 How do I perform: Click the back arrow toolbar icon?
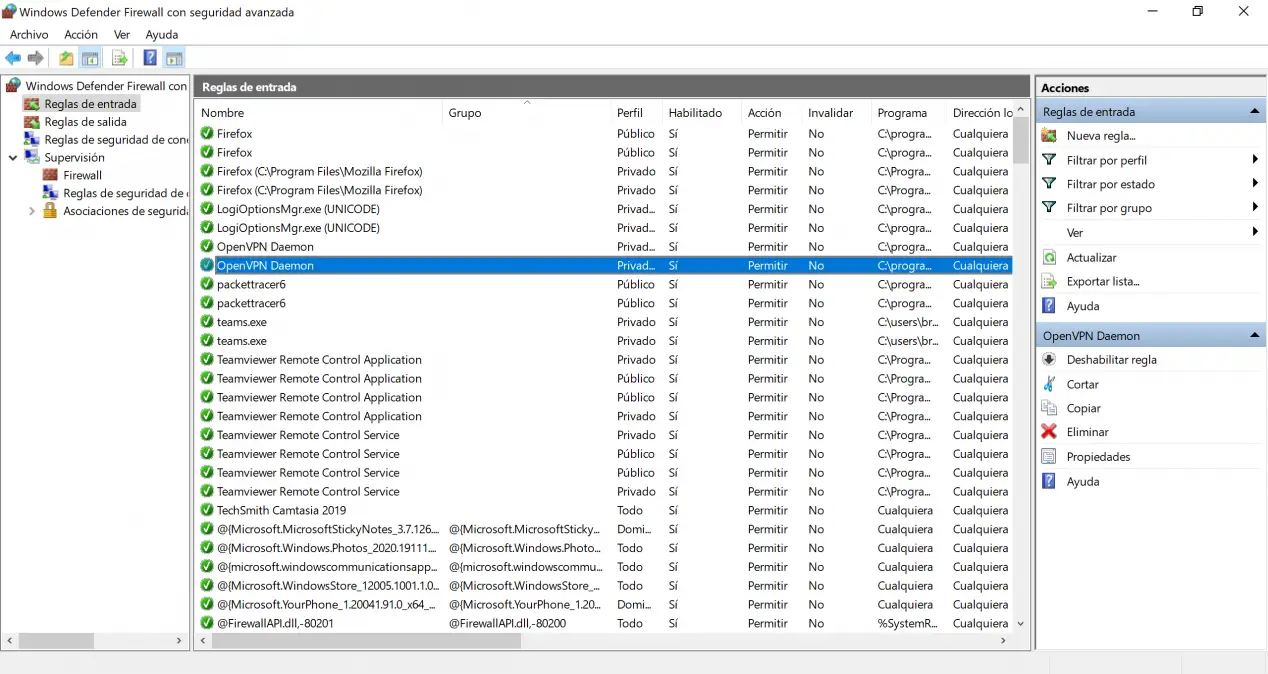[x=13, y=58]
